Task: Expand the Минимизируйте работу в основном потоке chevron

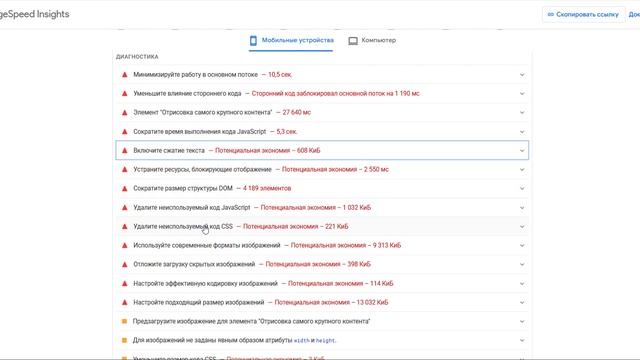Action: pyautogui.click(x=522, y=75)
